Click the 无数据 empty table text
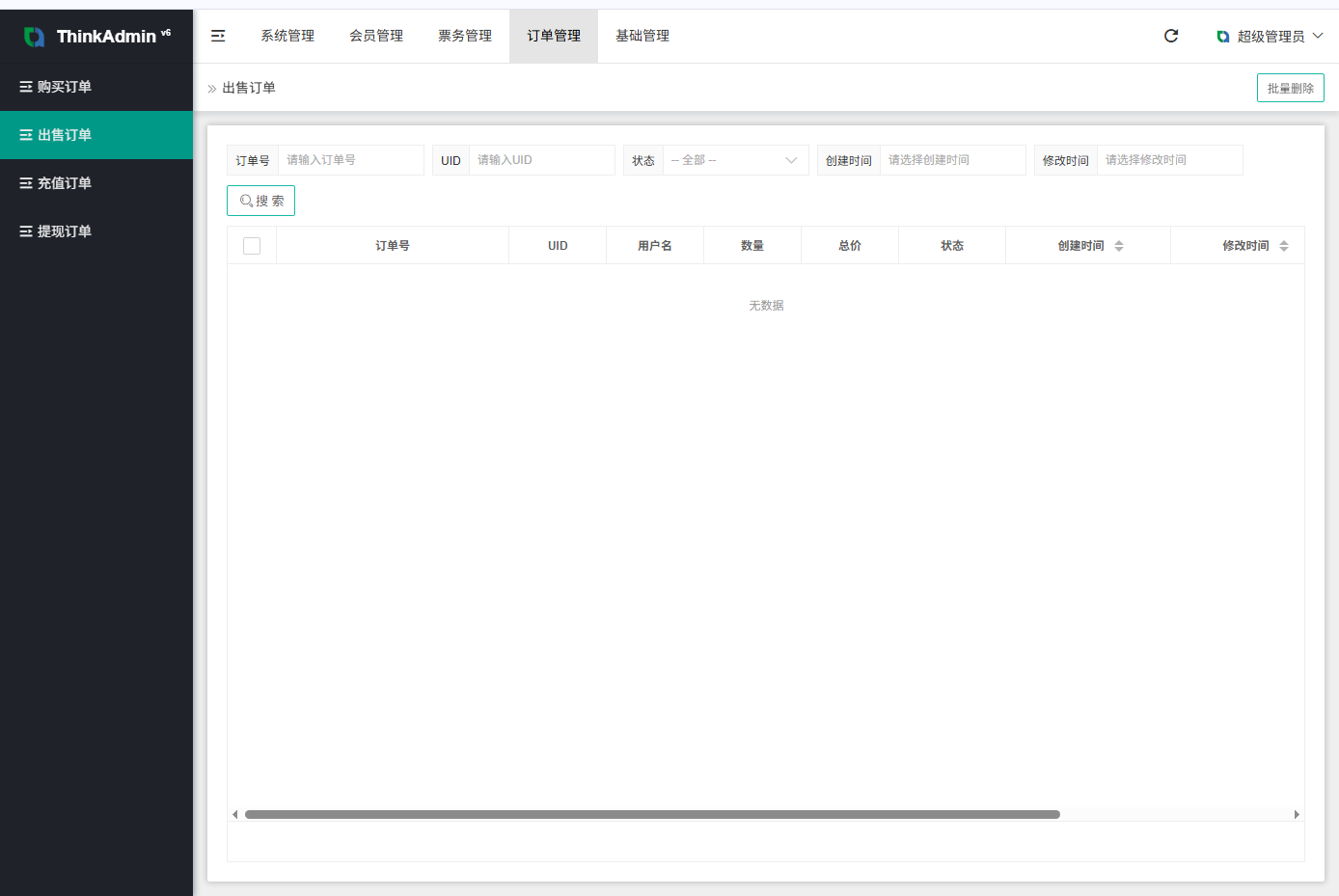The height and width of the screenshot is (896, 1339). coord(766,306)
